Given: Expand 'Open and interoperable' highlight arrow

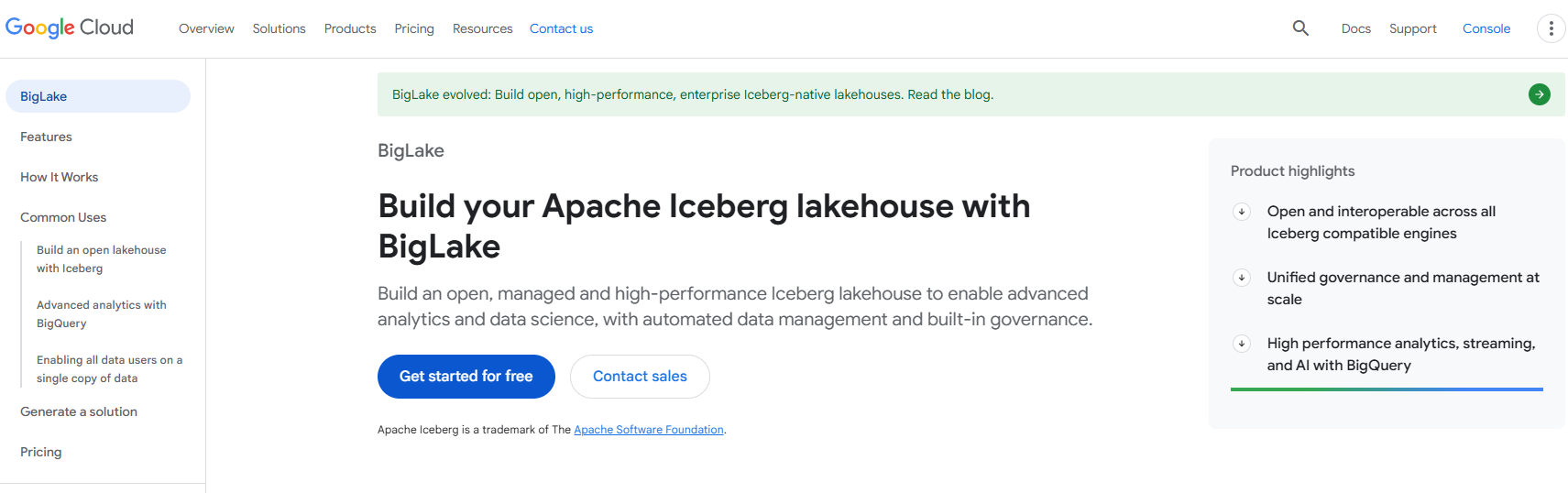Looking at the screenshot, I should (1242, 212).
